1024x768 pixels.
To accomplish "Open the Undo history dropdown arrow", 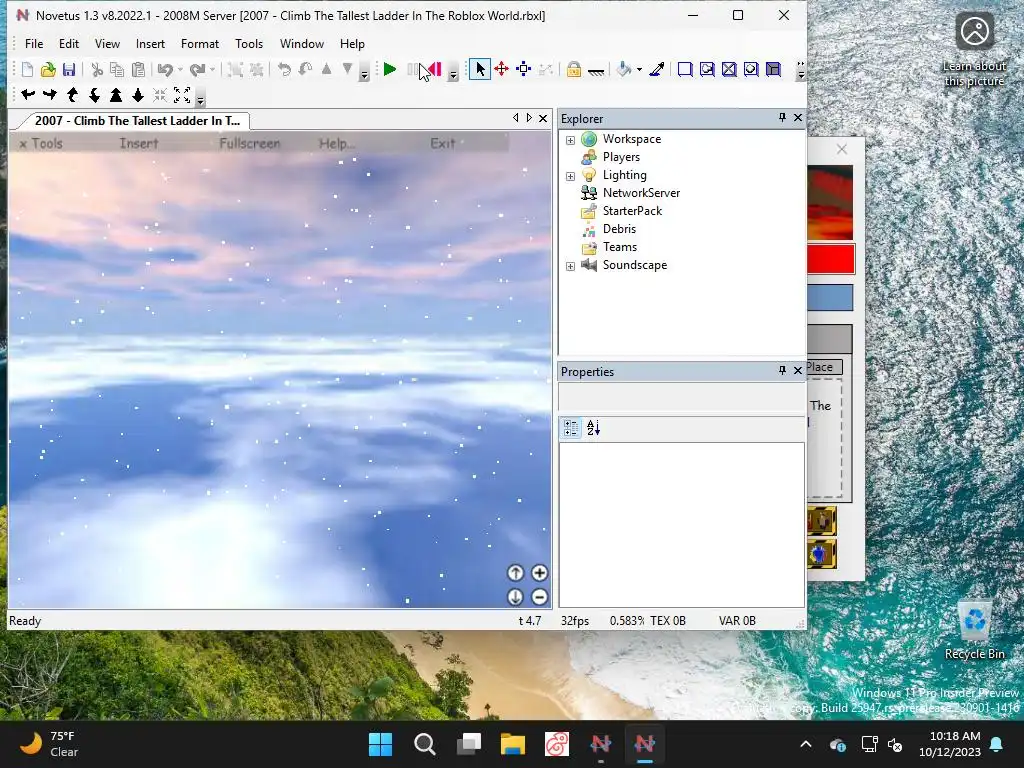I will (180, 69).
